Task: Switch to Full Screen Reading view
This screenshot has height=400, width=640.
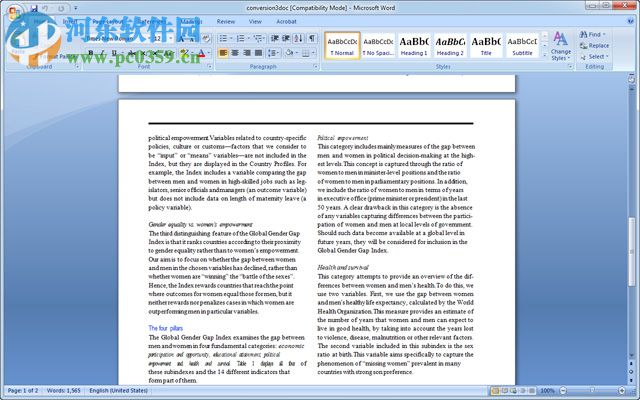Action: click(504, 391)
